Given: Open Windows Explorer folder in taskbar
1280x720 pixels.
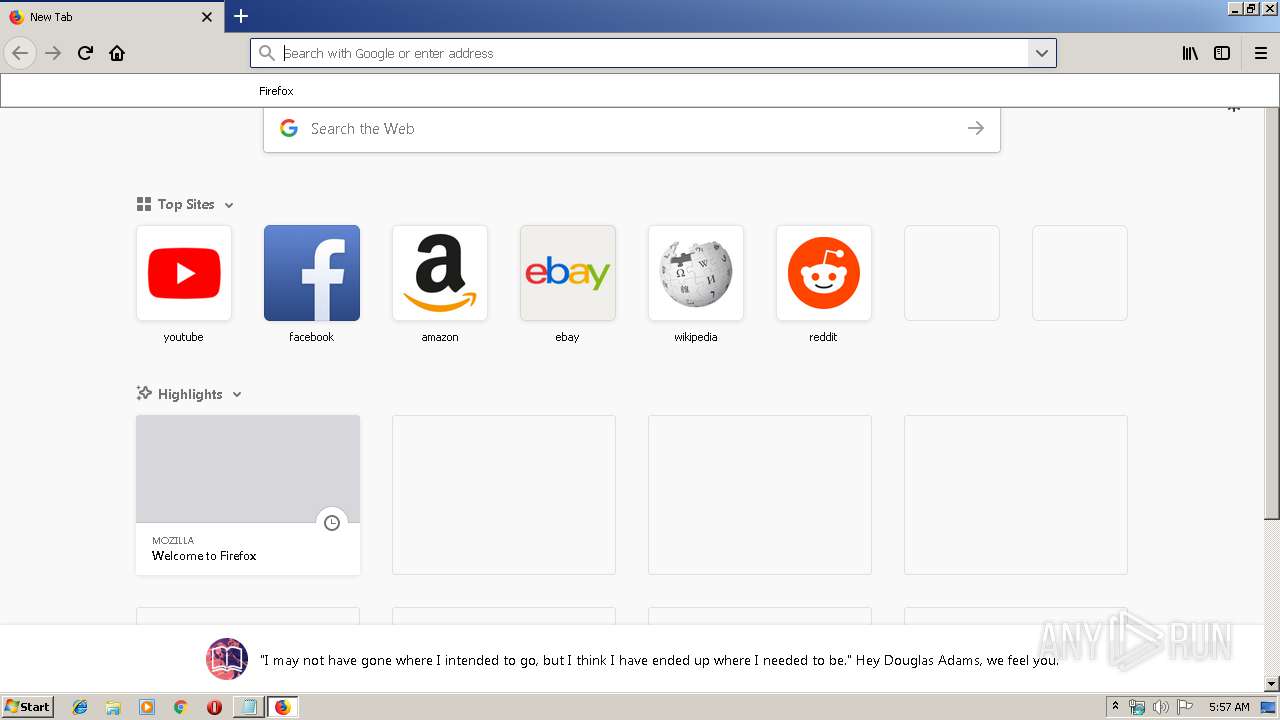Looking at the screenshot, I should 113,707.
